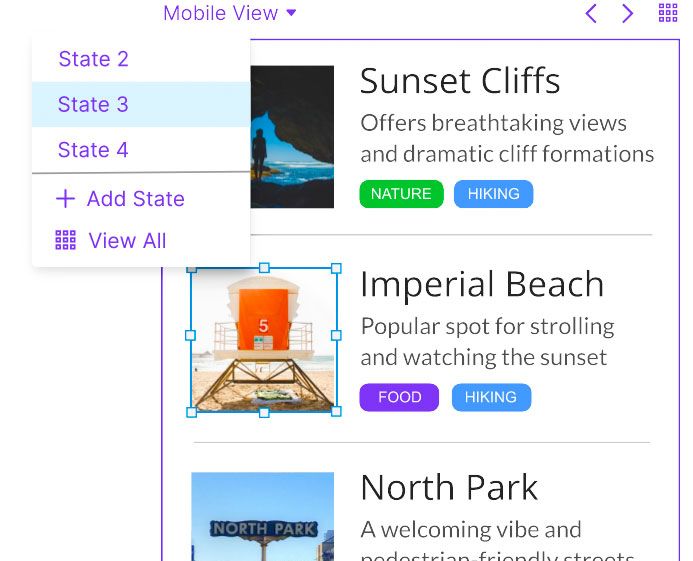
Task: Open the grid view icon at top right
Action: (668, 13)
